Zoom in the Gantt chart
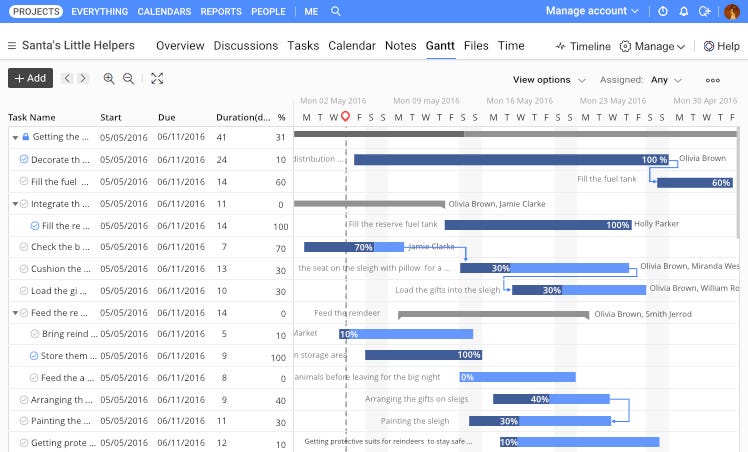This screenshot has height=452, width=748. point(109,79)
